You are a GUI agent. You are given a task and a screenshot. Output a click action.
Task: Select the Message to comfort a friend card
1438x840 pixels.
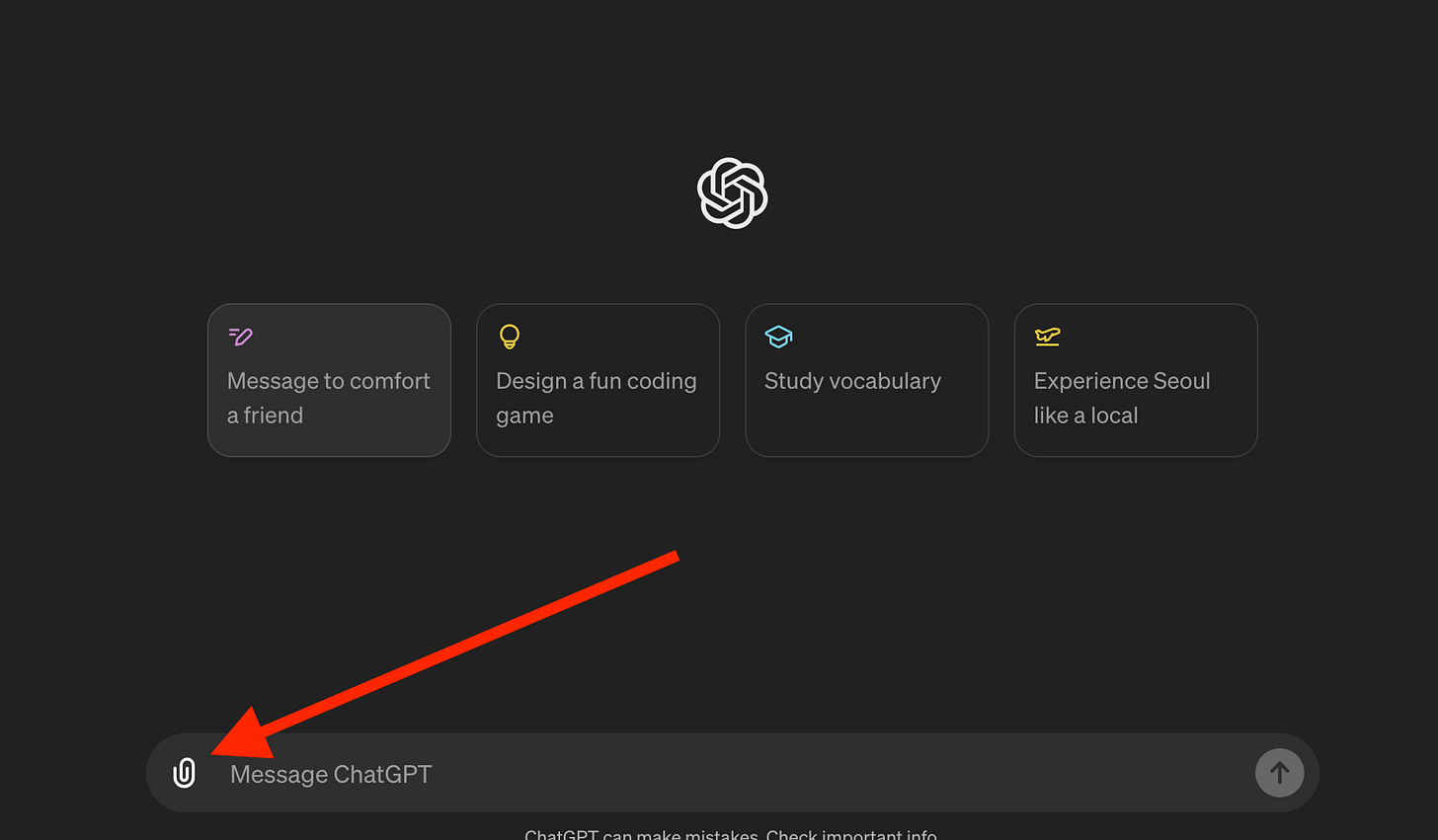[x=329, y=380]
